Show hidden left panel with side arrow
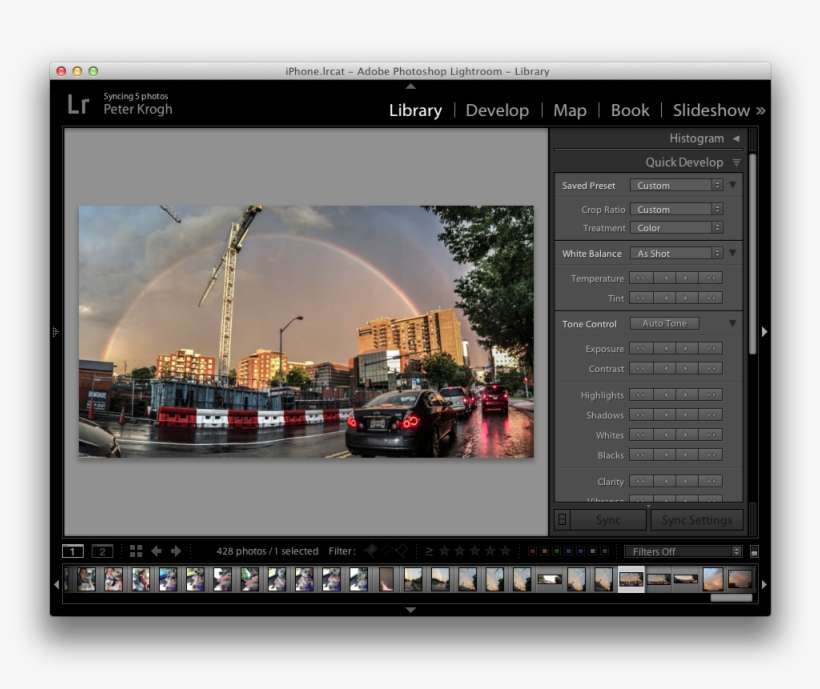820x689 pixels. click(56, 332)
